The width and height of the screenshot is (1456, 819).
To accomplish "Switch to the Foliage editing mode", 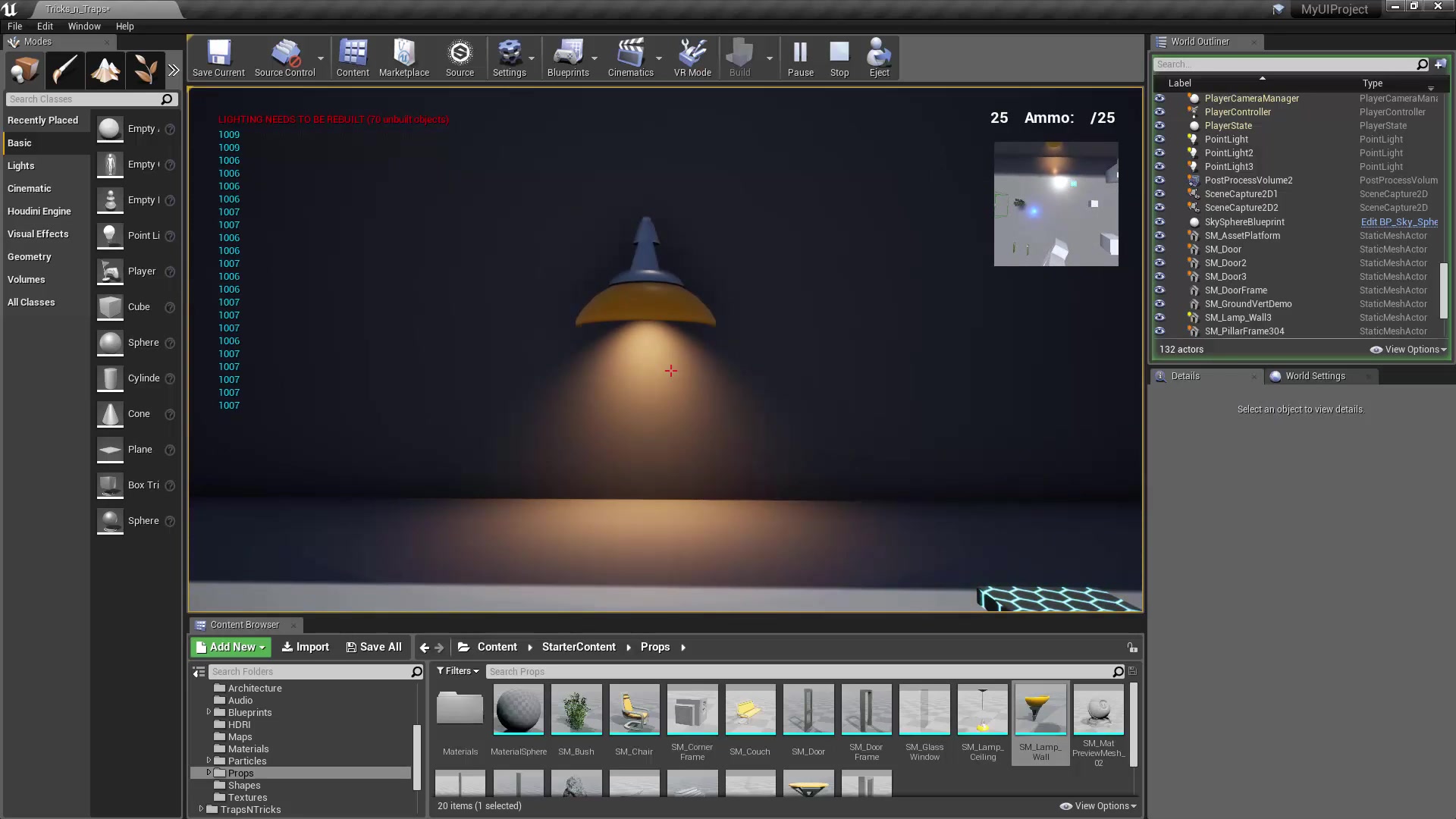I will (146, 70).
